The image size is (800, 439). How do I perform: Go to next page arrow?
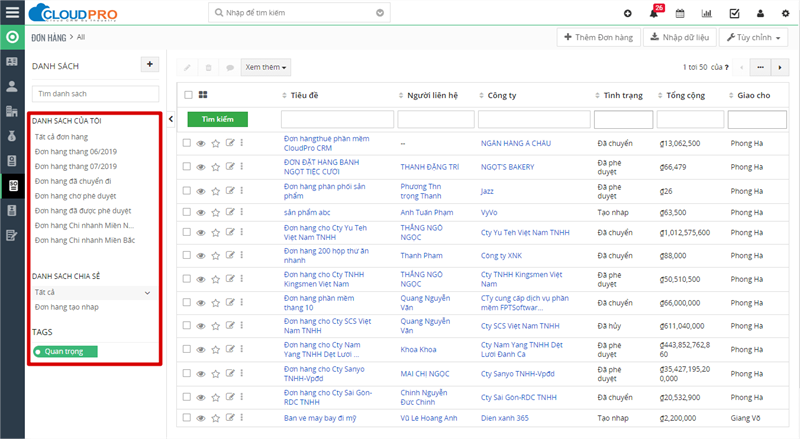click(x=780, y=67)
